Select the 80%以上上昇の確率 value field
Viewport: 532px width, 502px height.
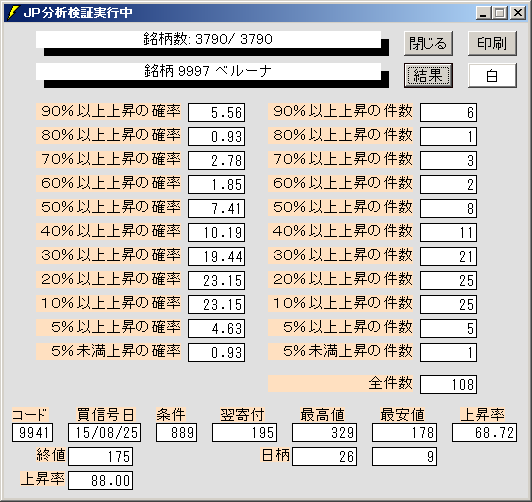(216, 136)
